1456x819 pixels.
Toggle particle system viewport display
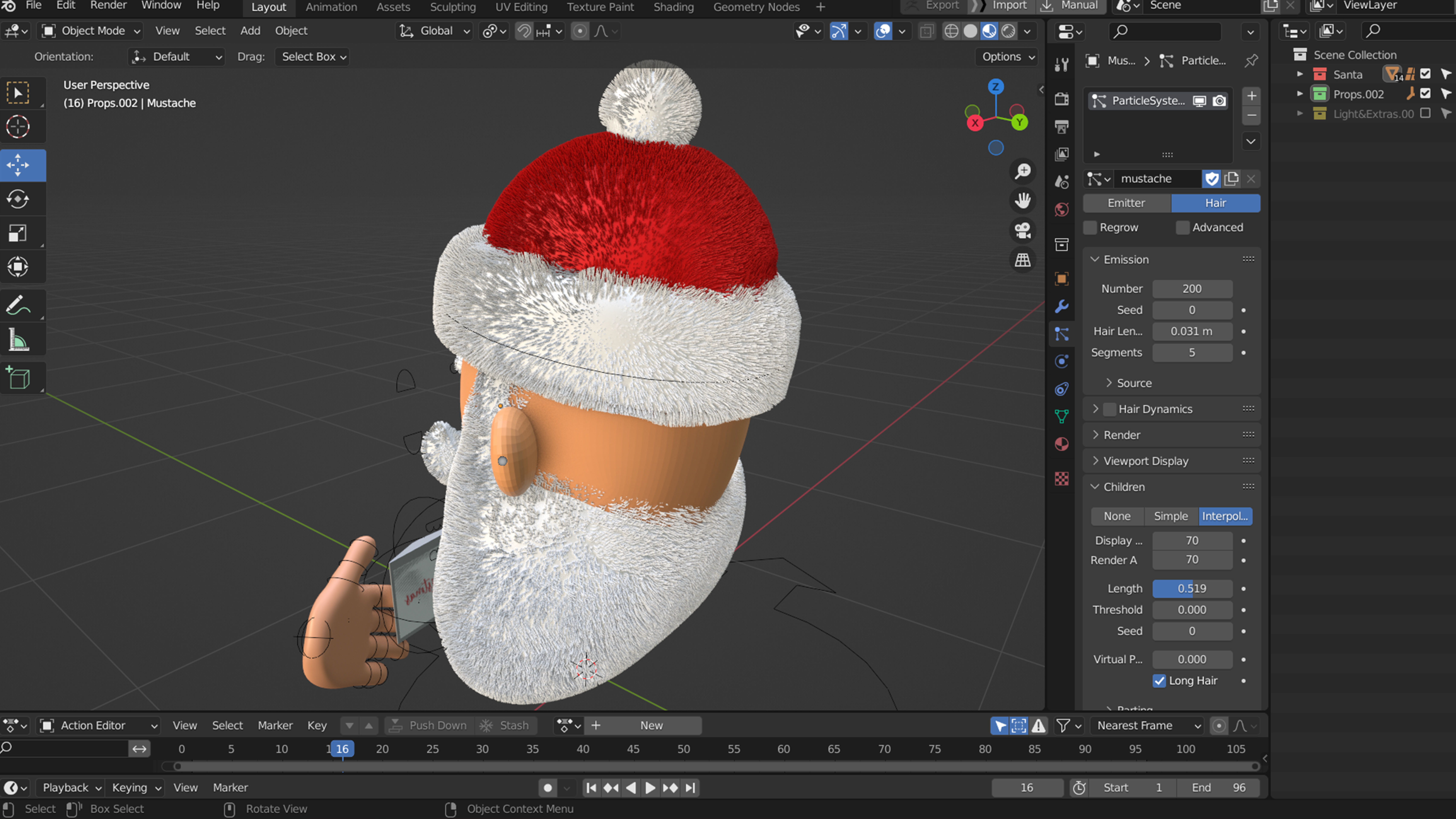[x=1199, y=101]
